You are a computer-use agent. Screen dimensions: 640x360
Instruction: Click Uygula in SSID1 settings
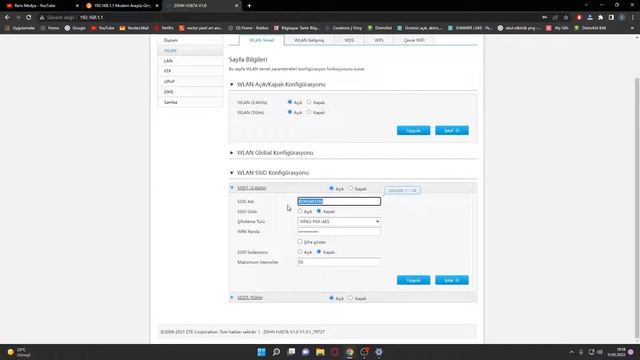coord(413,280)
